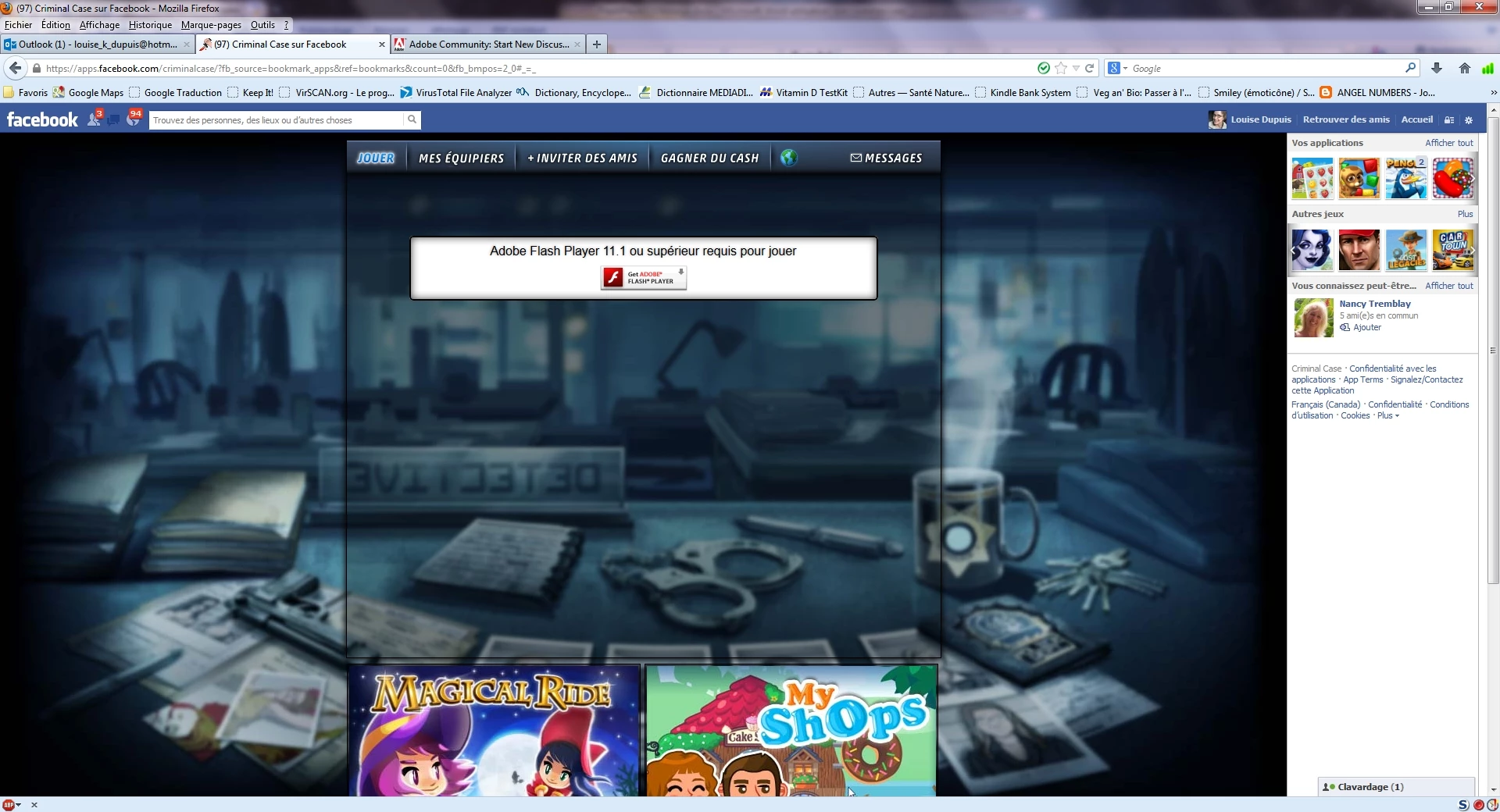The height and width of the screenshot is (812, 1500).
Task: Open the My Shops game banner
Action: click(x=791, y=730)
